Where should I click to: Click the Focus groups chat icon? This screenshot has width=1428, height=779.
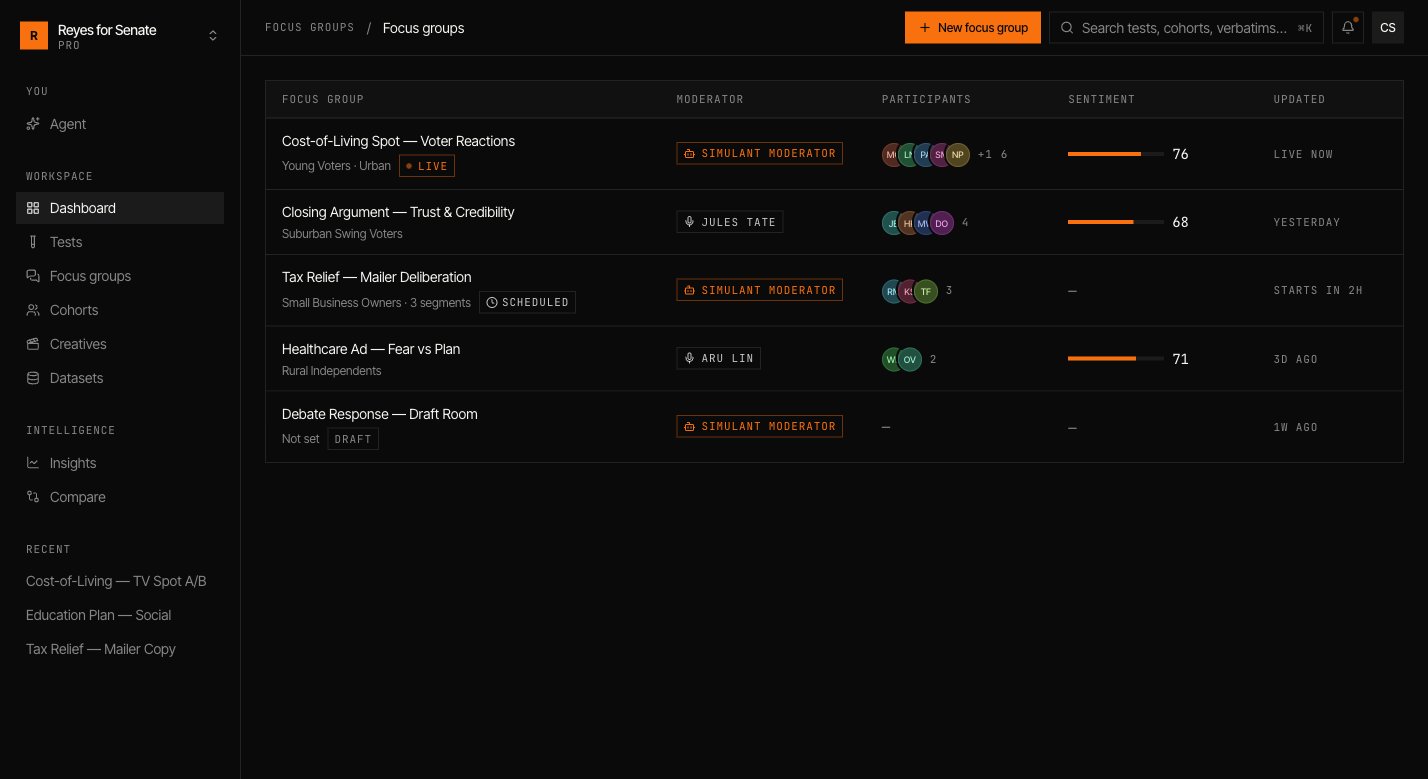pyautogui.click(x=33, y=276)
